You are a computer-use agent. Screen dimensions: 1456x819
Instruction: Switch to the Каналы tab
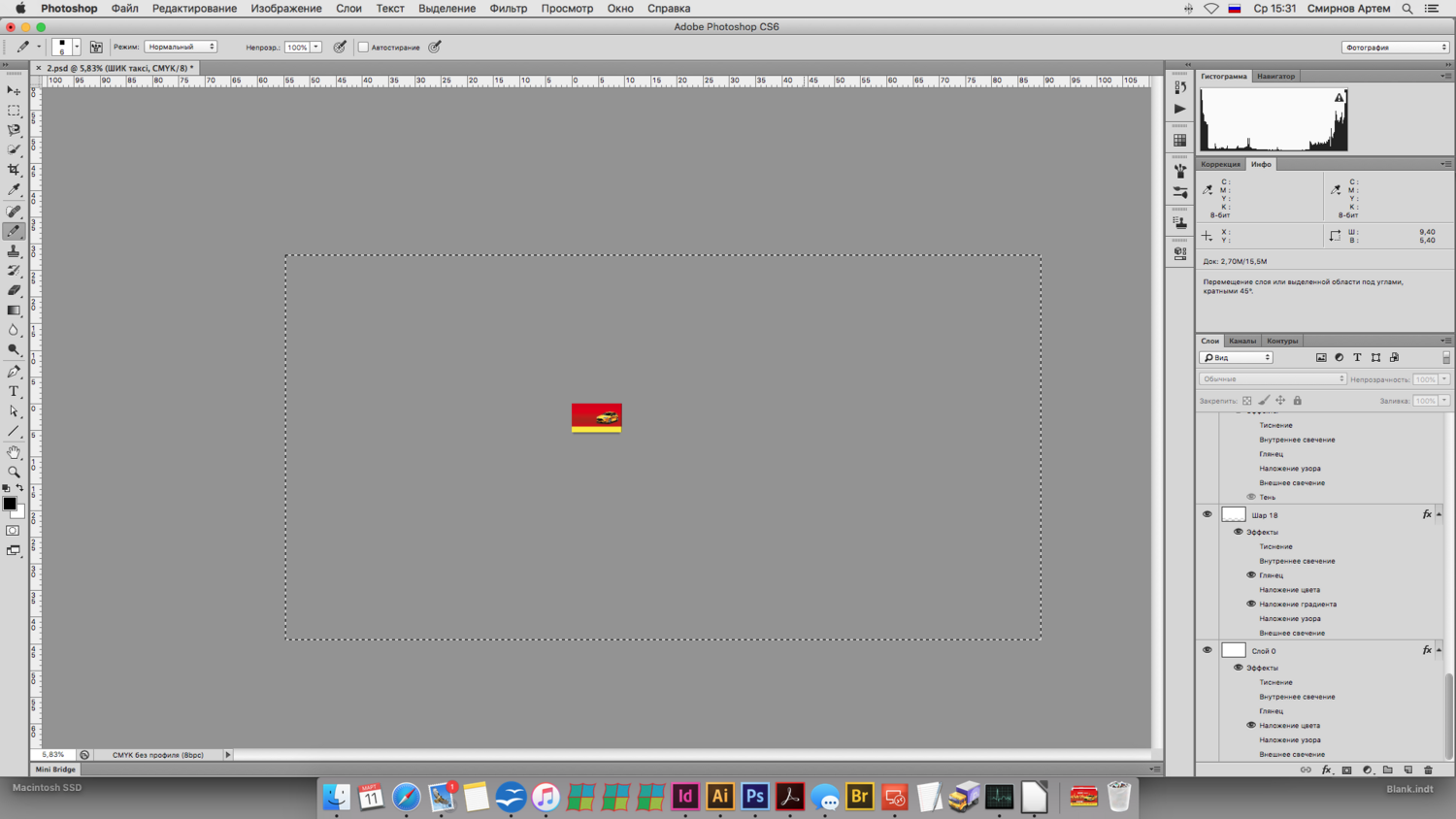(1241, 341)
